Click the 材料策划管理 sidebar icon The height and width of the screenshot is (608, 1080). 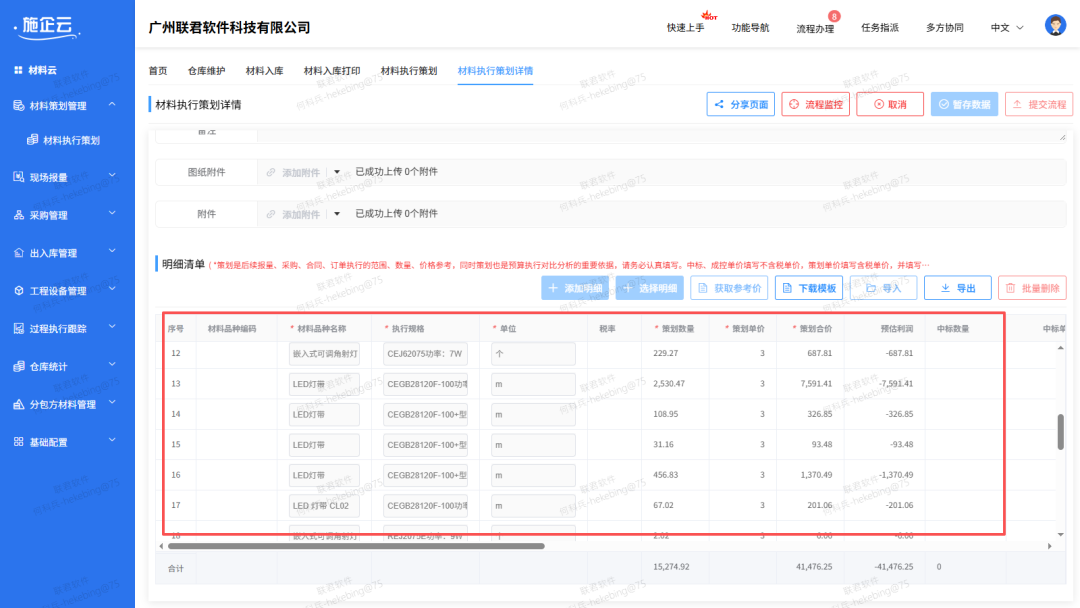click(19, 105)
